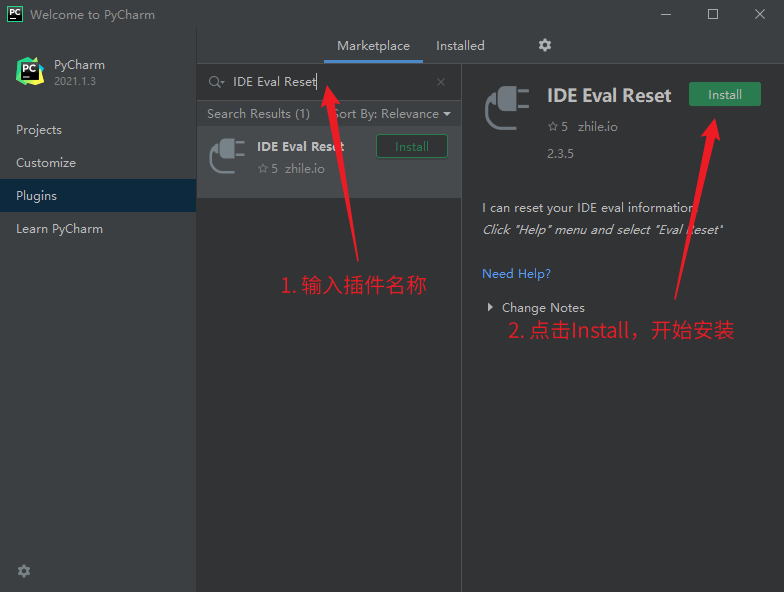Viewport: 784px width, 592px height.
Task: Click the plug icon in the search results list
Action: point(227,157)
